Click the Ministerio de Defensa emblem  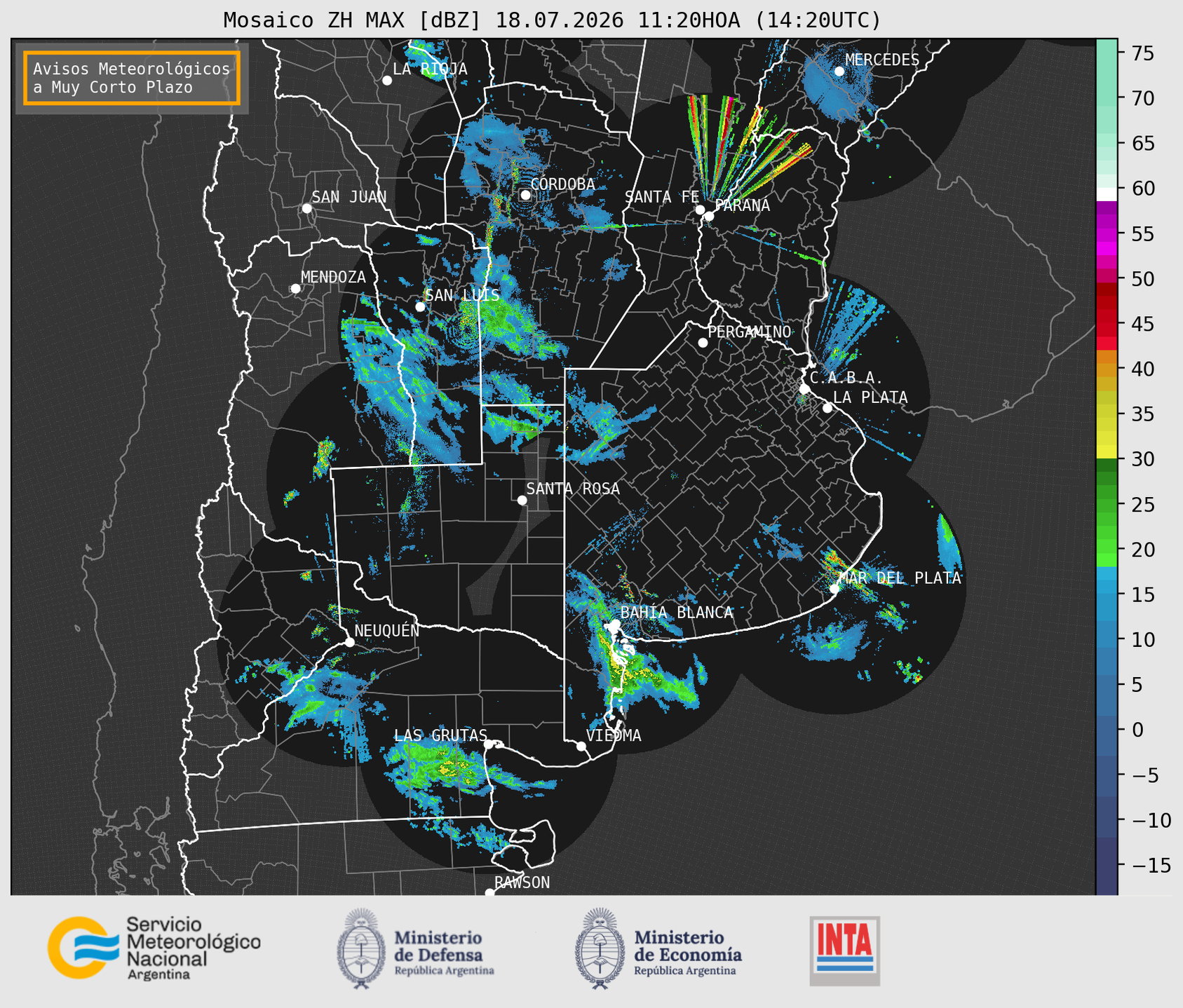point(362,948)
